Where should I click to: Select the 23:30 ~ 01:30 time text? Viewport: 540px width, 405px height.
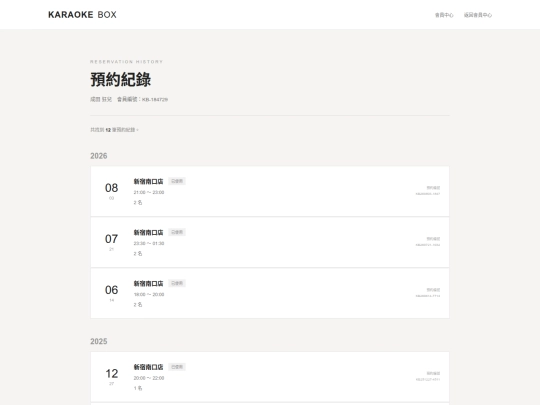[x=149, y=243]
